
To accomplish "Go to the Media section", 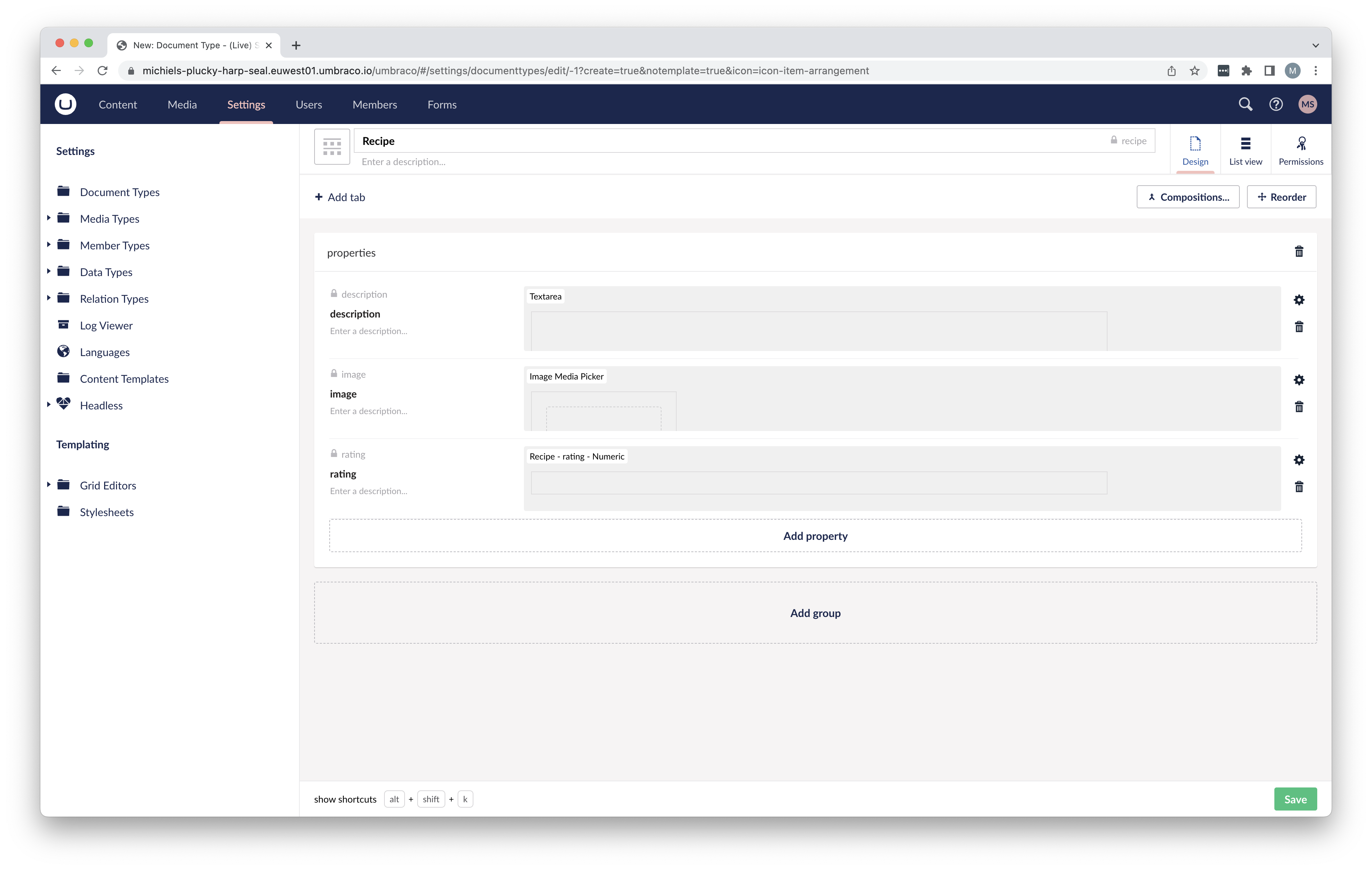I will point(182,104).
